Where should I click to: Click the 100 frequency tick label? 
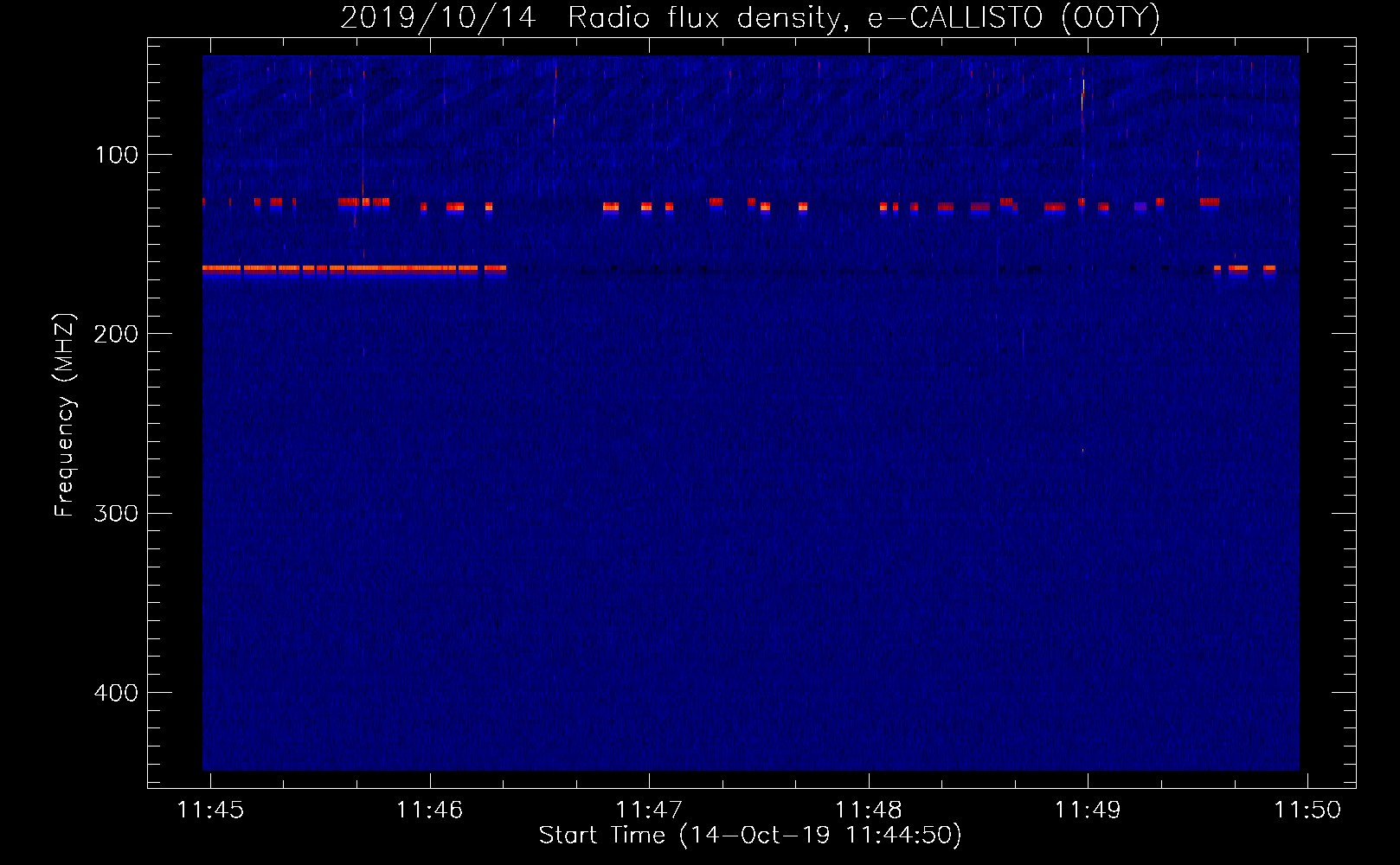[117, 155]
